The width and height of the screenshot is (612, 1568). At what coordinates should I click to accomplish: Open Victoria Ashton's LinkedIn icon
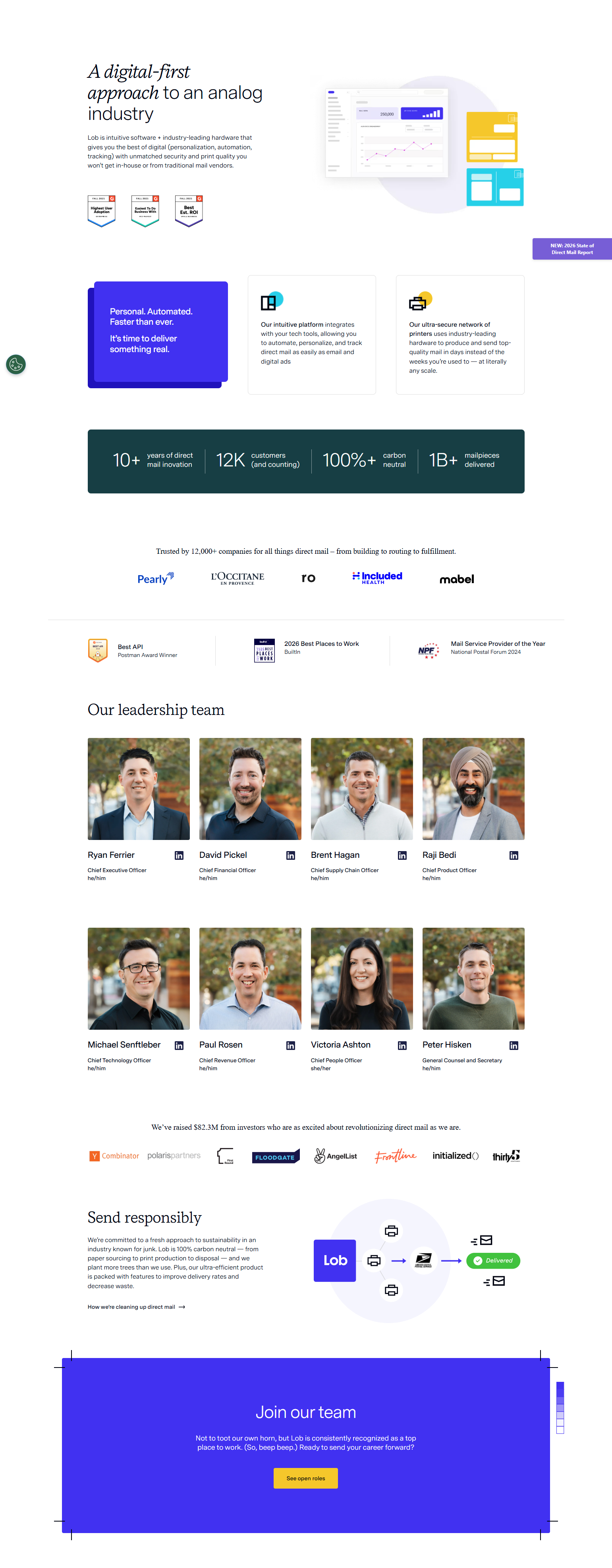pyautogui.click(x=402, y=1045)
